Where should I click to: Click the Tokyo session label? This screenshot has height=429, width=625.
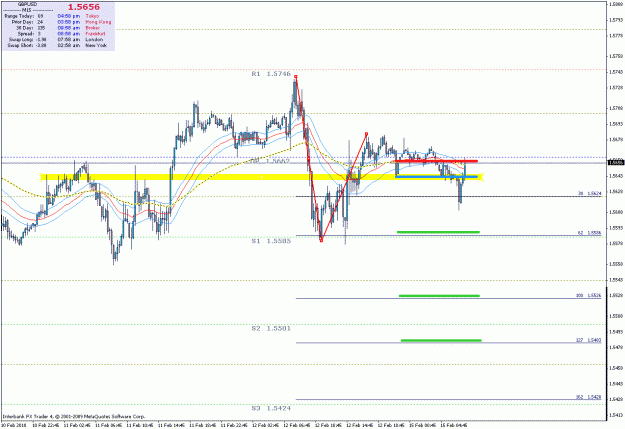pos(92,16)
